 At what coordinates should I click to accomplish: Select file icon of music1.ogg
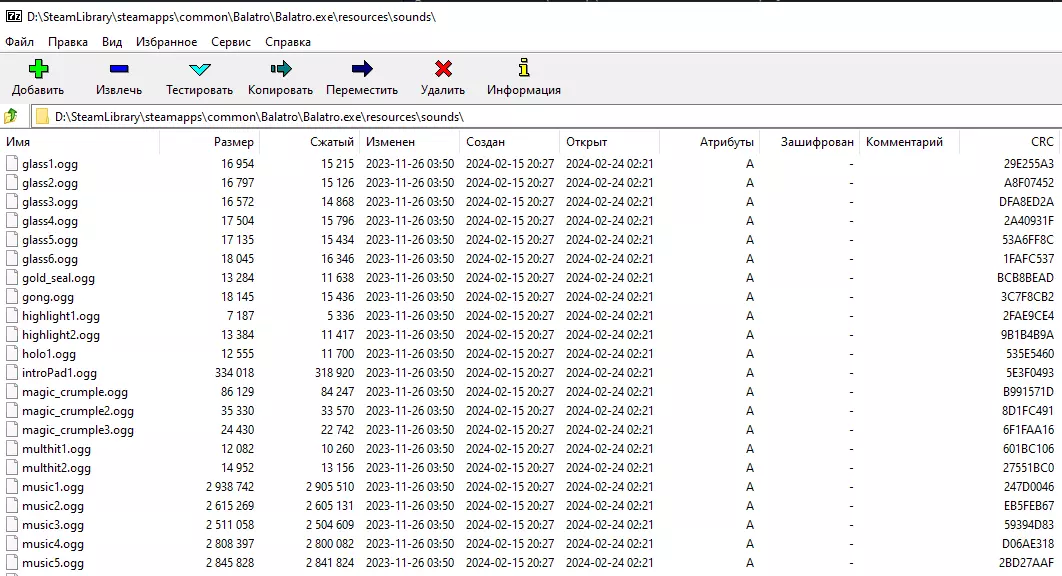(x=12, y=486)
